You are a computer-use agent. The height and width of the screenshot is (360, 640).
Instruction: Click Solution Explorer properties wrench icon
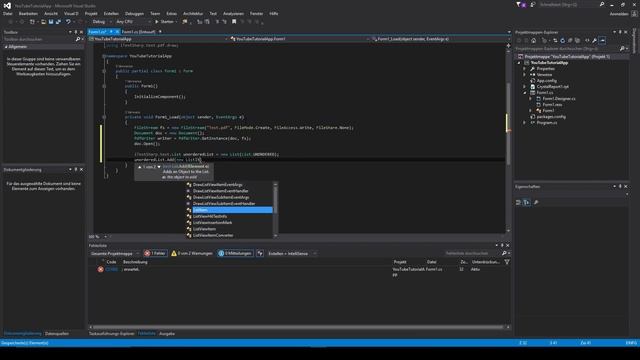(595, 40)
